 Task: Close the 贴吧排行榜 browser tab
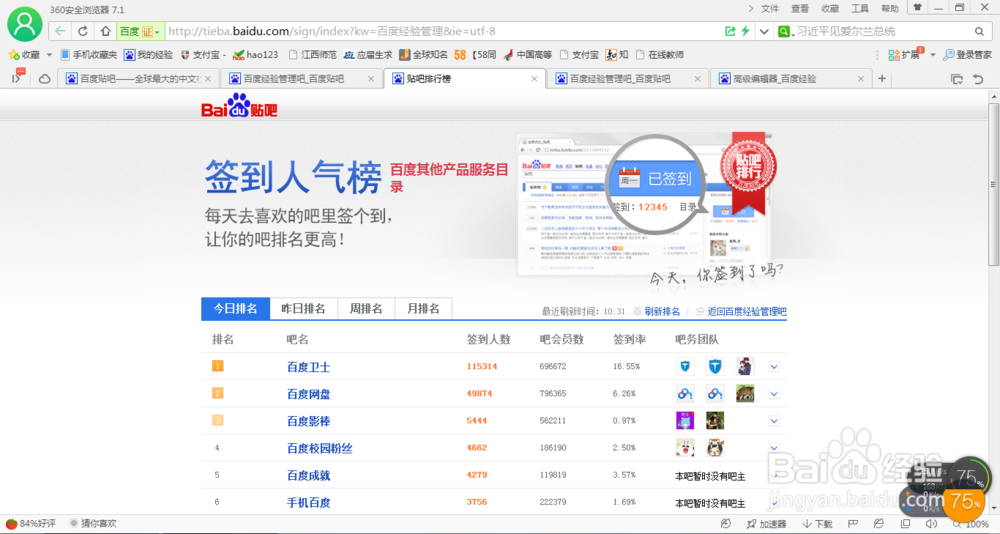coord(534,79)
